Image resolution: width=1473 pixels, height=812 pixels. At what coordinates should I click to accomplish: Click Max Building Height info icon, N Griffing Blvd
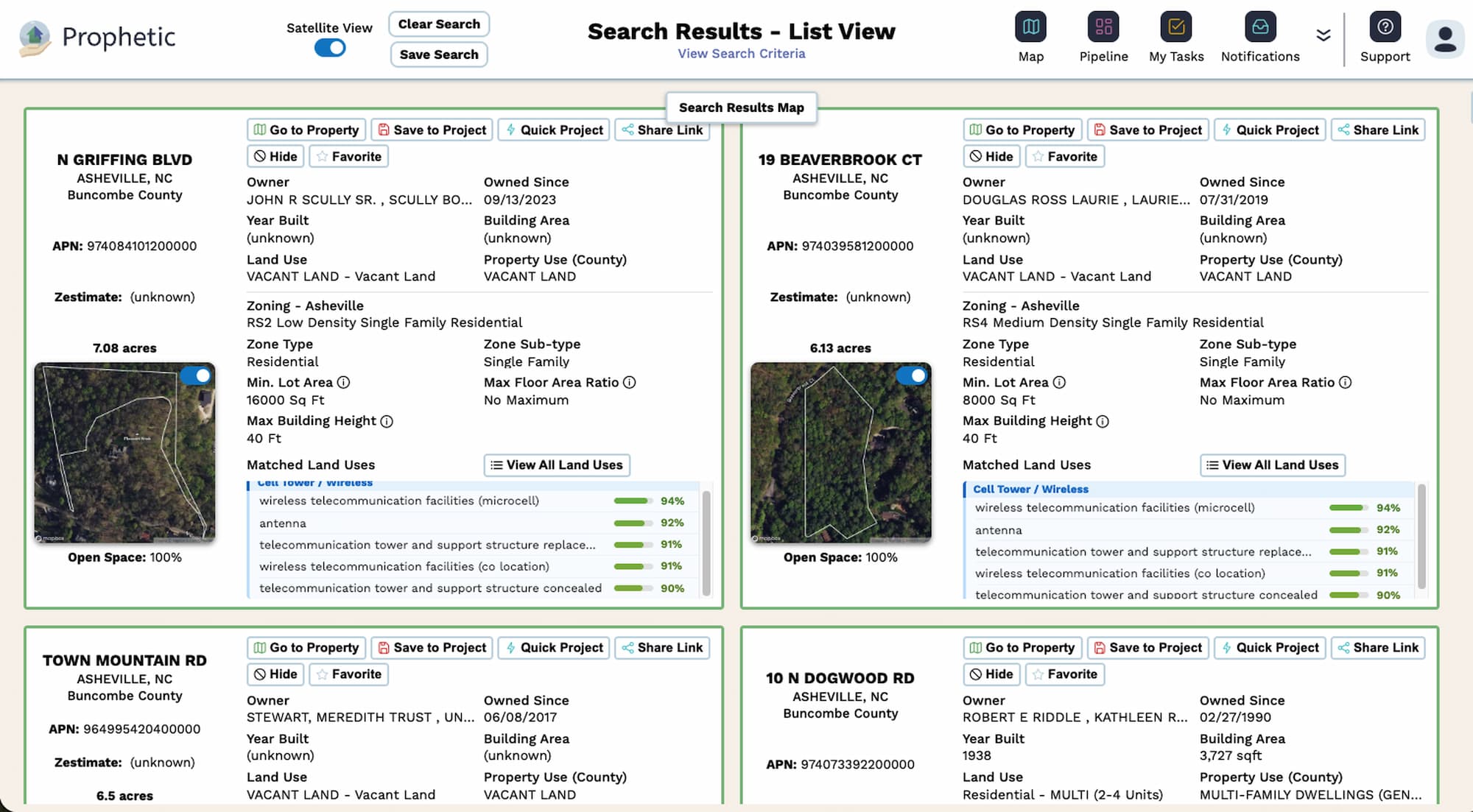(387, 421)
